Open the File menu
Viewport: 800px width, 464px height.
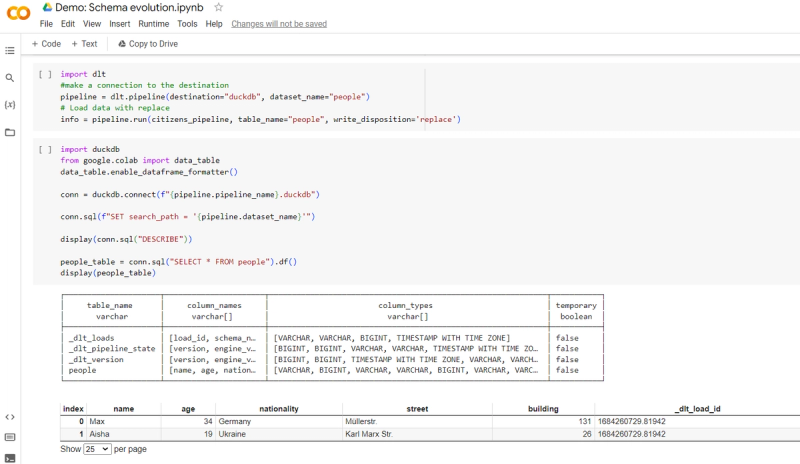click(x=46, y=24)
